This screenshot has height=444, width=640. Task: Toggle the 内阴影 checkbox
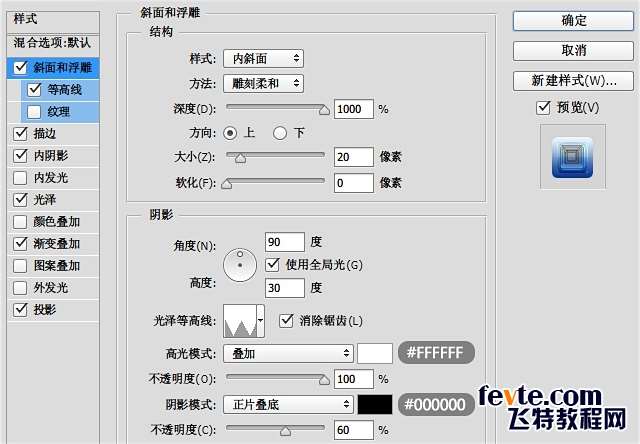click(x=20, y=155)
